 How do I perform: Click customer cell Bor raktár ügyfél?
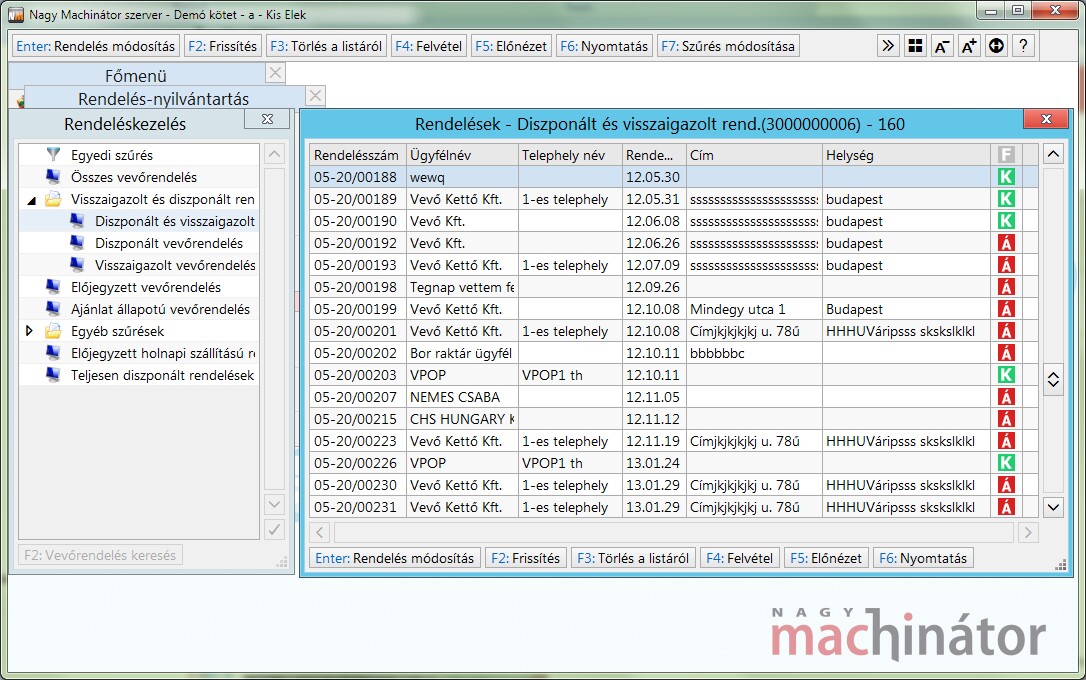[x=462, y=353]
